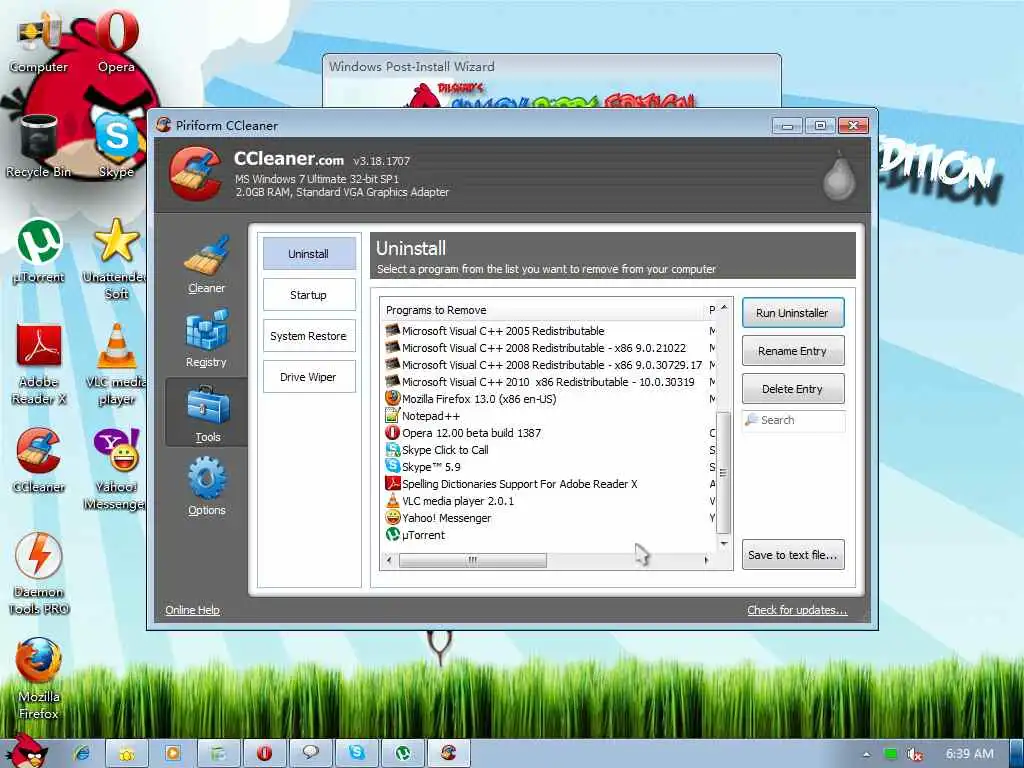Viewport: 1024px width, 768px height.
Task: Open the Registry section in CCleaner
Action: click(x=206, y=338)
